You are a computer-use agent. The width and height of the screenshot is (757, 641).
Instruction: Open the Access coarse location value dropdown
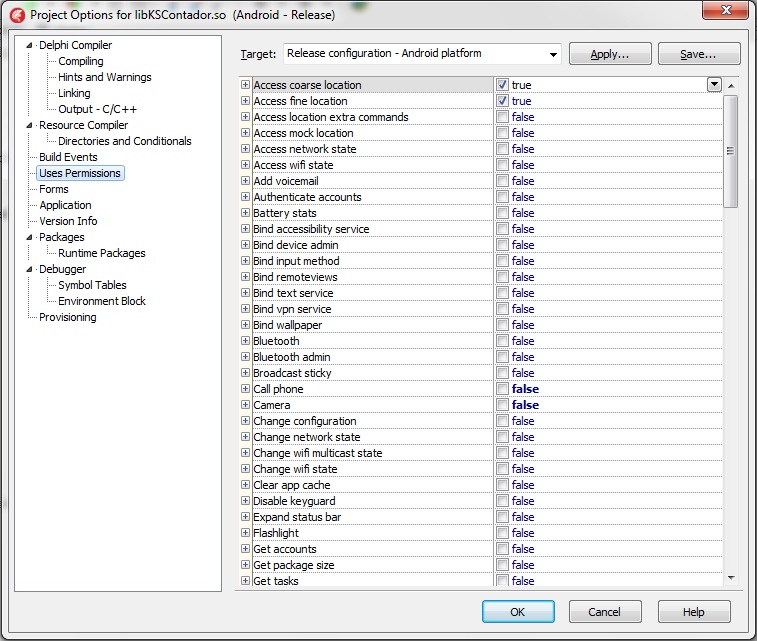click(x=714, y=85)
